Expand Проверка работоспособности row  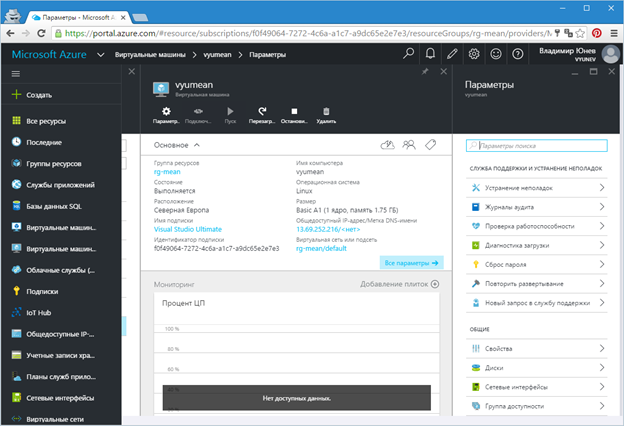(536, 226)
